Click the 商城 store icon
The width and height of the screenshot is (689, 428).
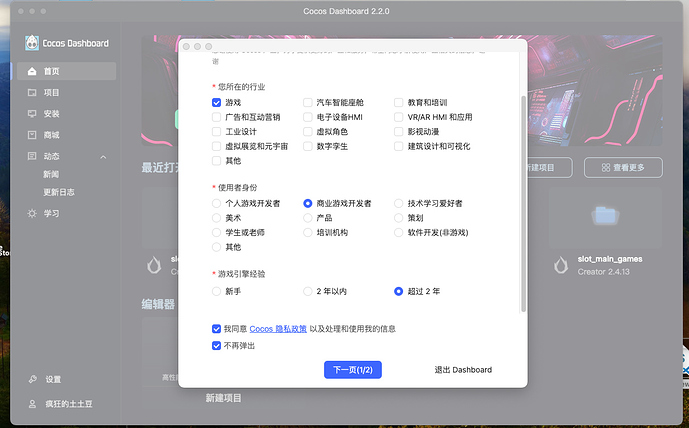pos(32,135)
